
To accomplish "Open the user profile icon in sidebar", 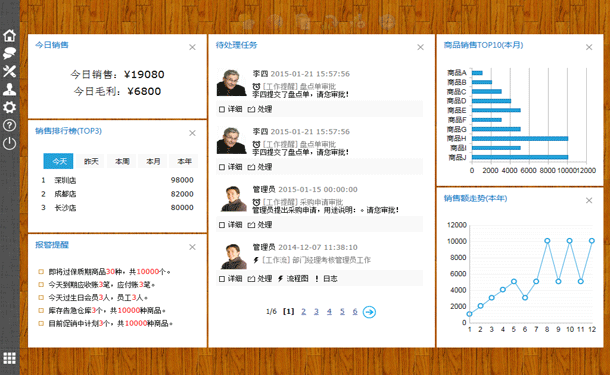I will 9,89.
